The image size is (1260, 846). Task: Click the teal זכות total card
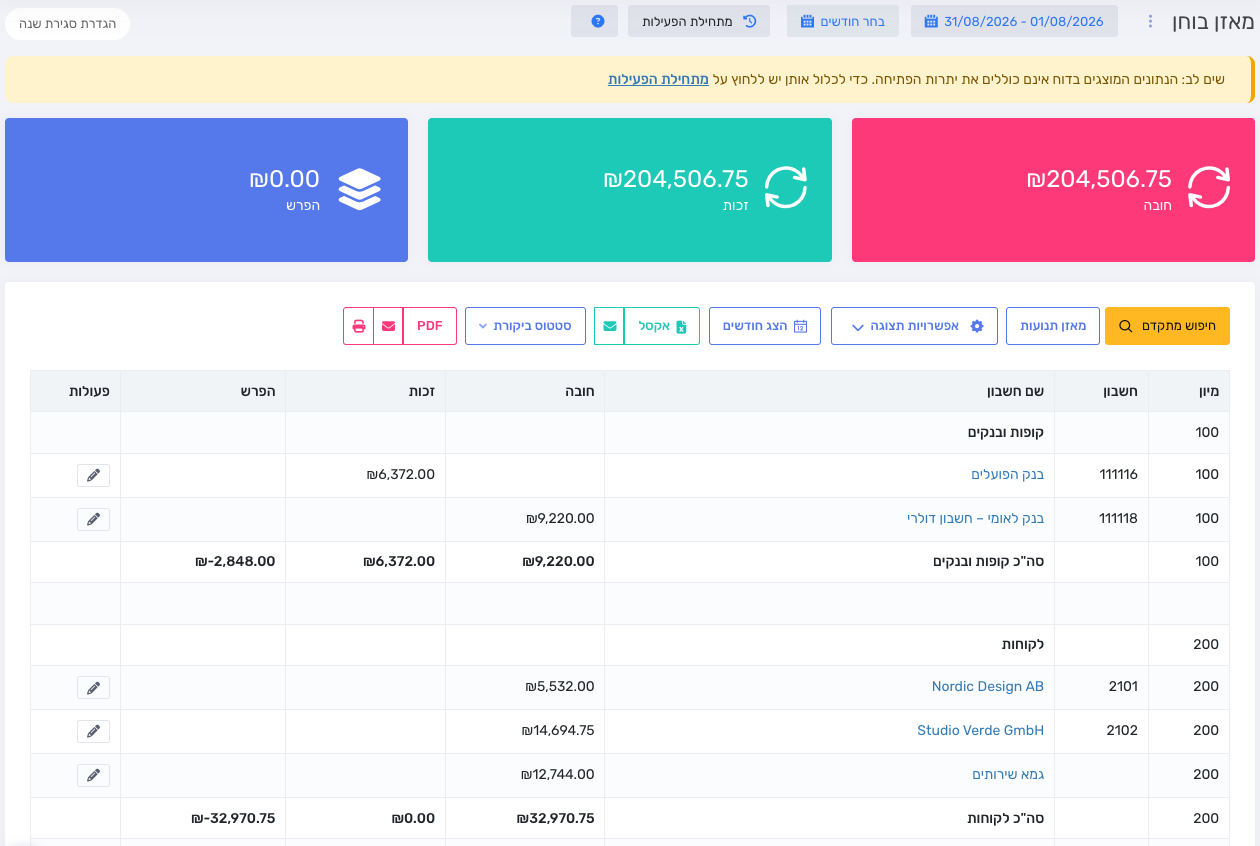(630, 190)
